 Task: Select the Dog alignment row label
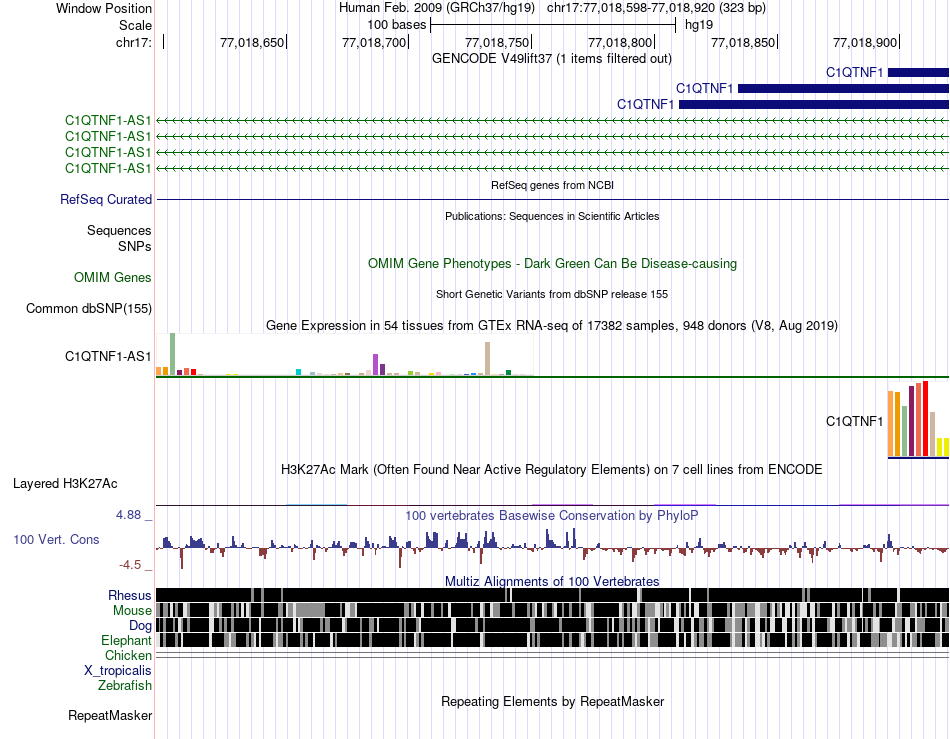coord(140,626)
